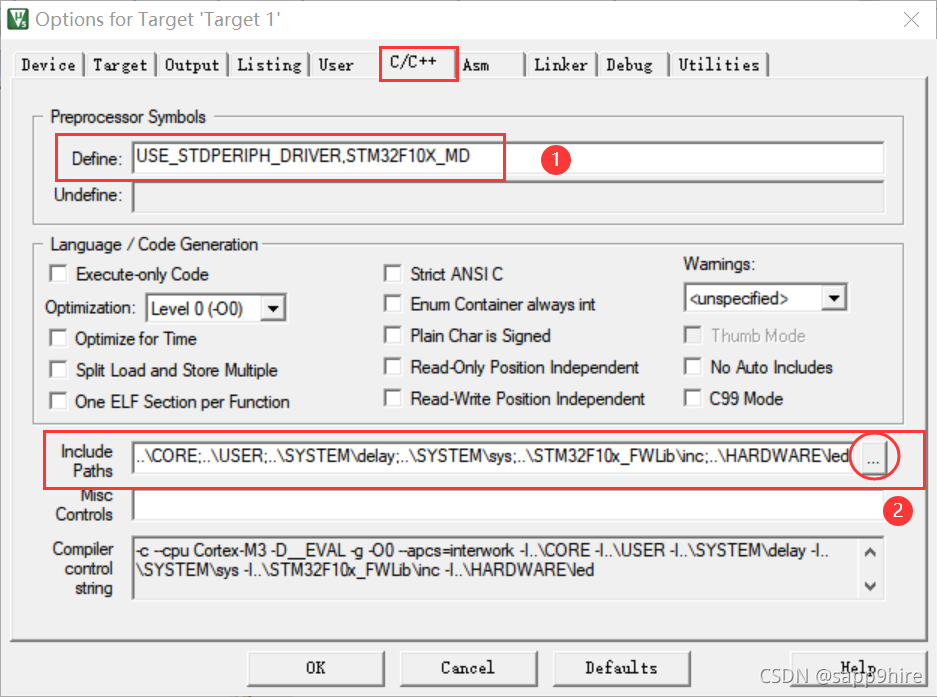Viewport: 937px width, 697px height.
Task: Check Plain Char is Signed
Action: tap(393, 335)
